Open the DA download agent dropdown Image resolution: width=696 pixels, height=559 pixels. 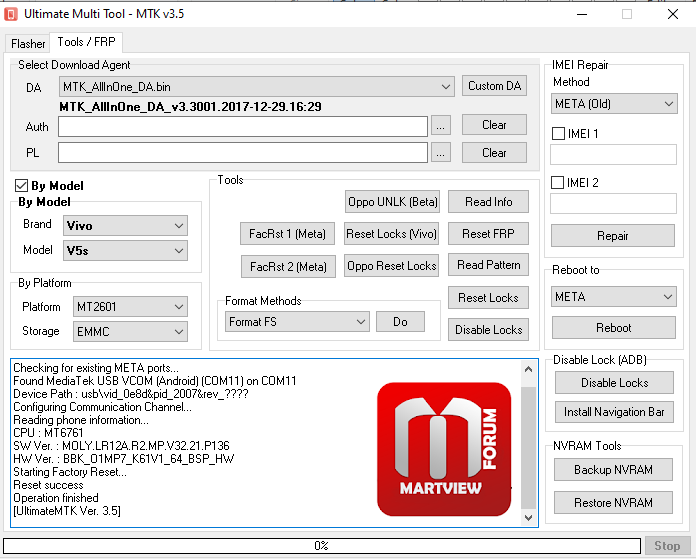pos(257,87)
